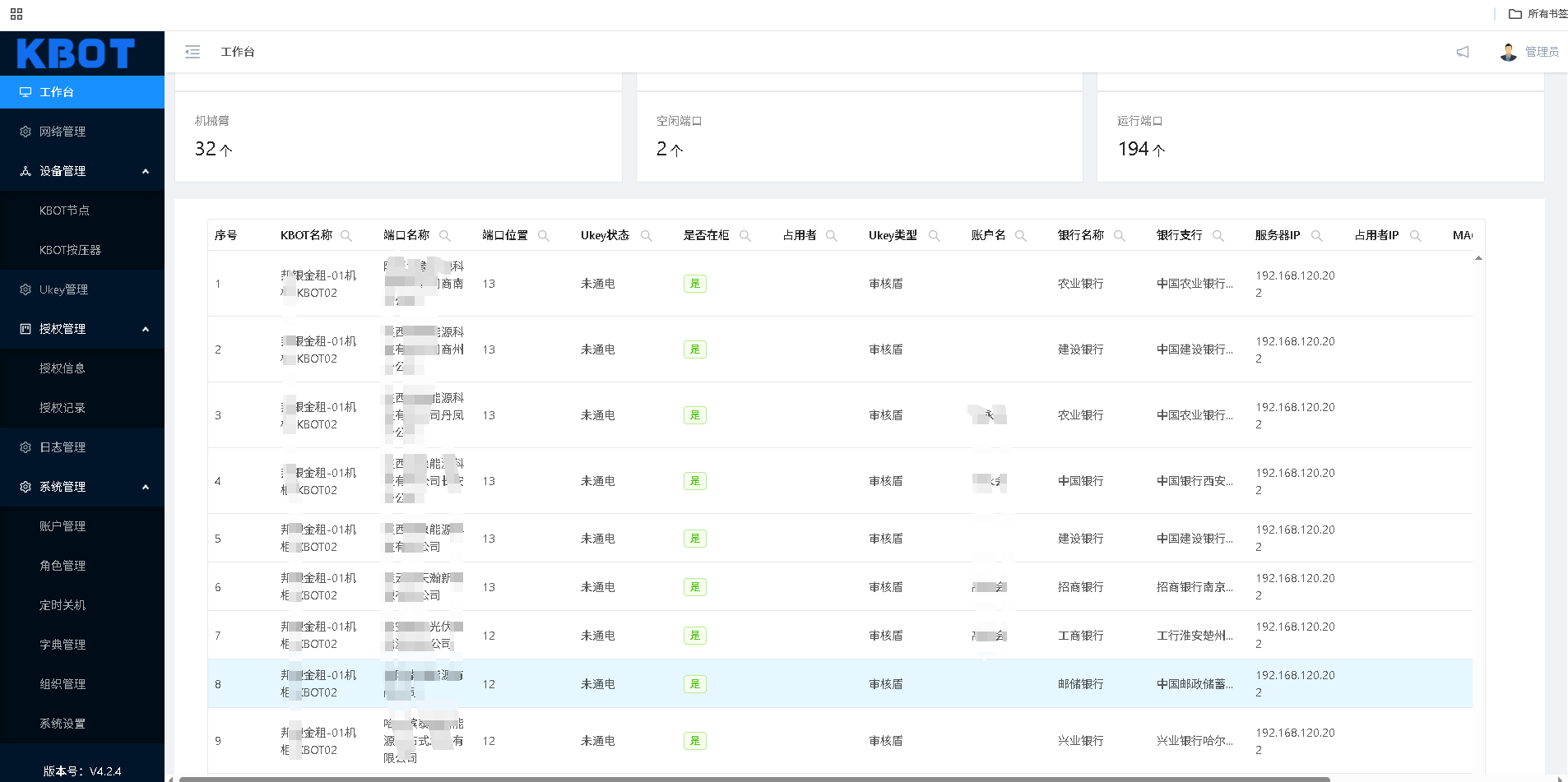Screen dimensions: 1568x782
Task: Filter by 银行名称 using its search icon
Action: tap(1120, 236)
